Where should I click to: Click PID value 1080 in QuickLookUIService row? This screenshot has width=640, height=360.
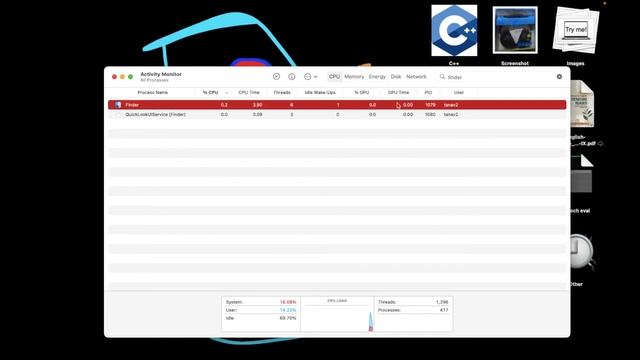[x=430, y=115]
